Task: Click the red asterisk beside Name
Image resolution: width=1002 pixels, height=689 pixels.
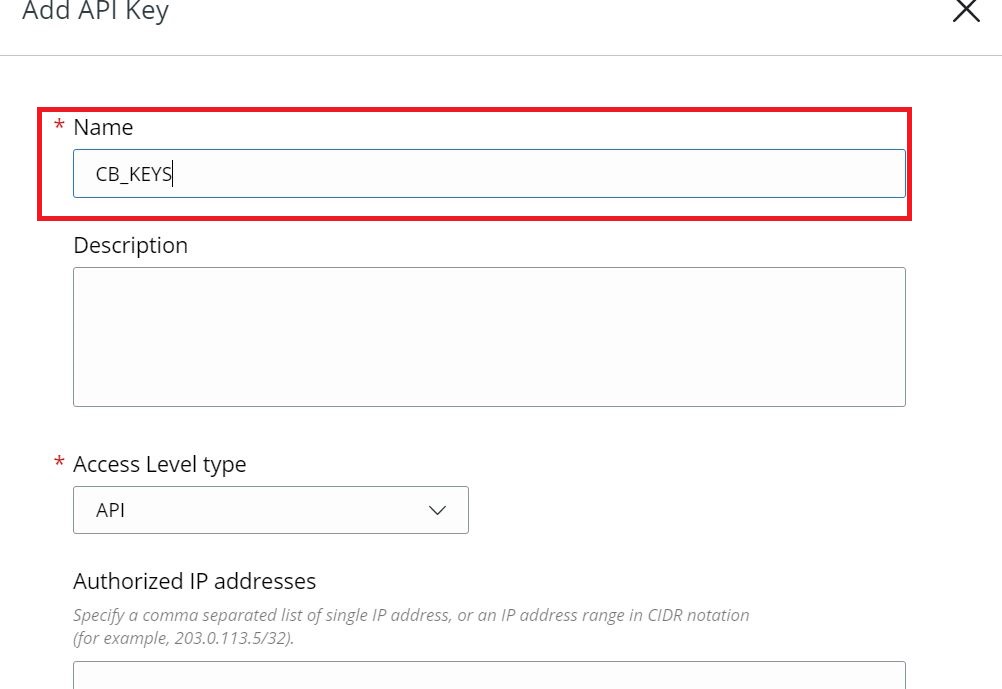Action: tap(59, 127)
